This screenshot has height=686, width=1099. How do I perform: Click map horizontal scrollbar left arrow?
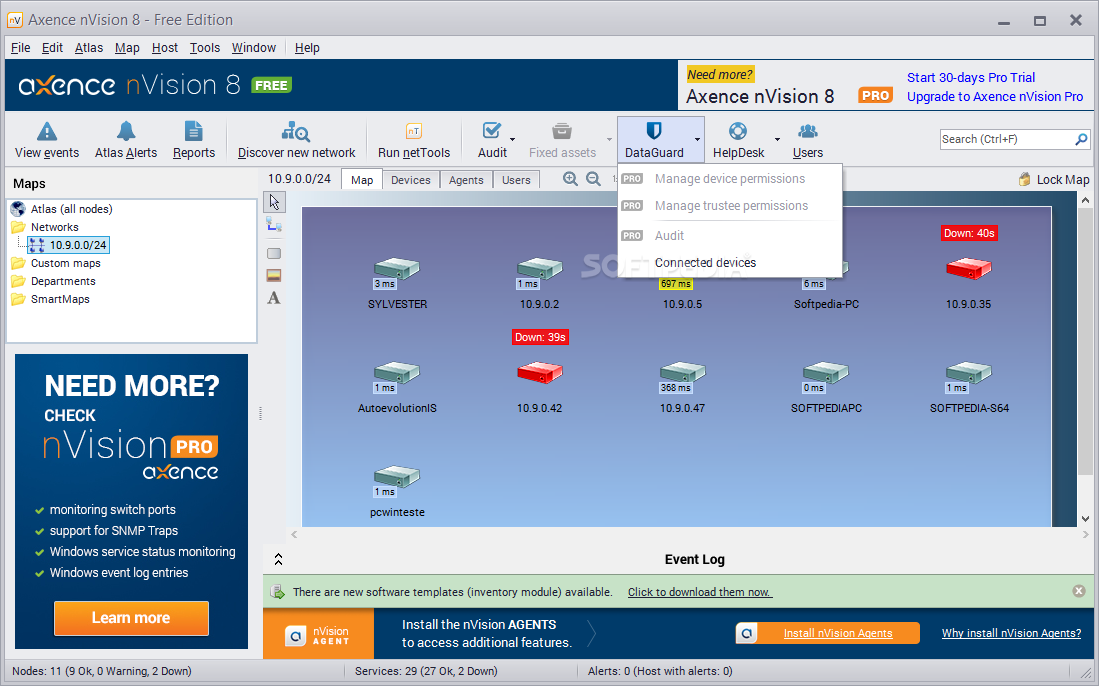294,535
